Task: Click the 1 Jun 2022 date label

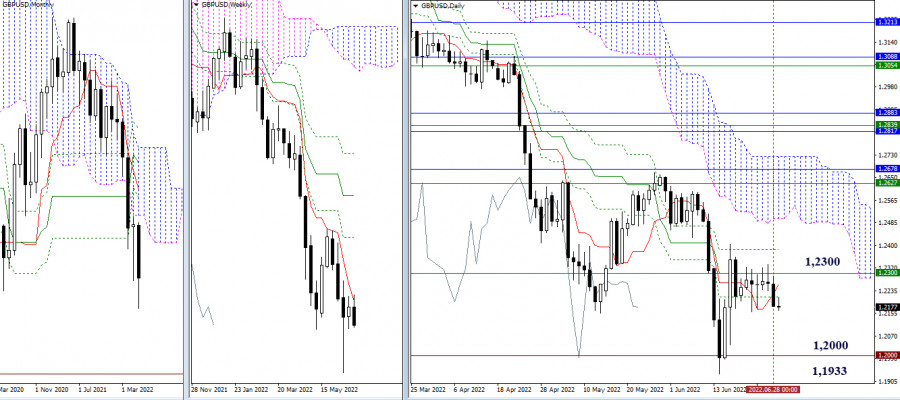Action: 686,389
